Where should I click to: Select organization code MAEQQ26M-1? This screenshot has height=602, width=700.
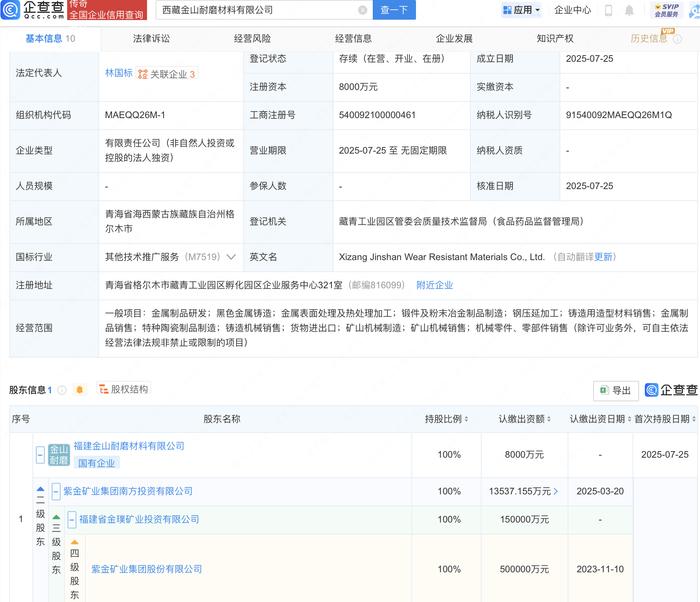pos(135,115)
